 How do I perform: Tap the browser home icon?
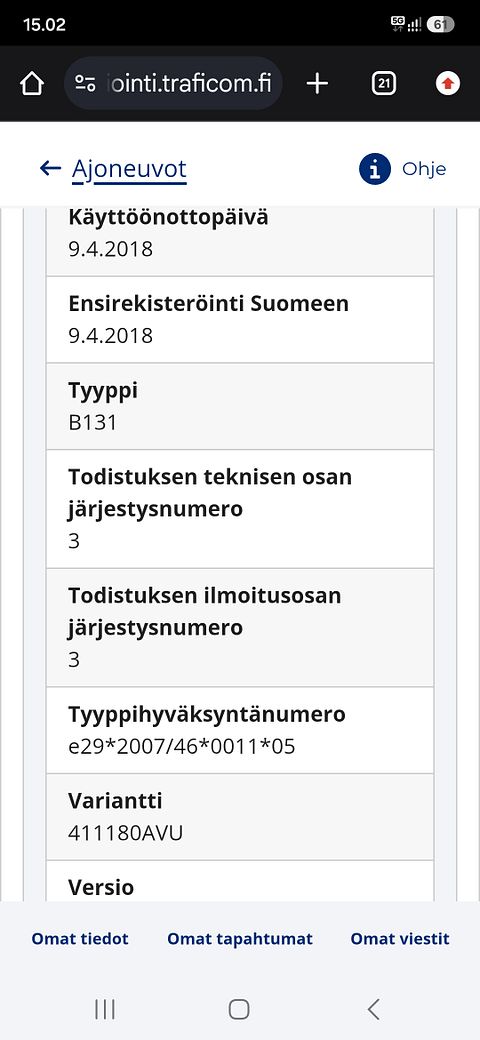32,84
